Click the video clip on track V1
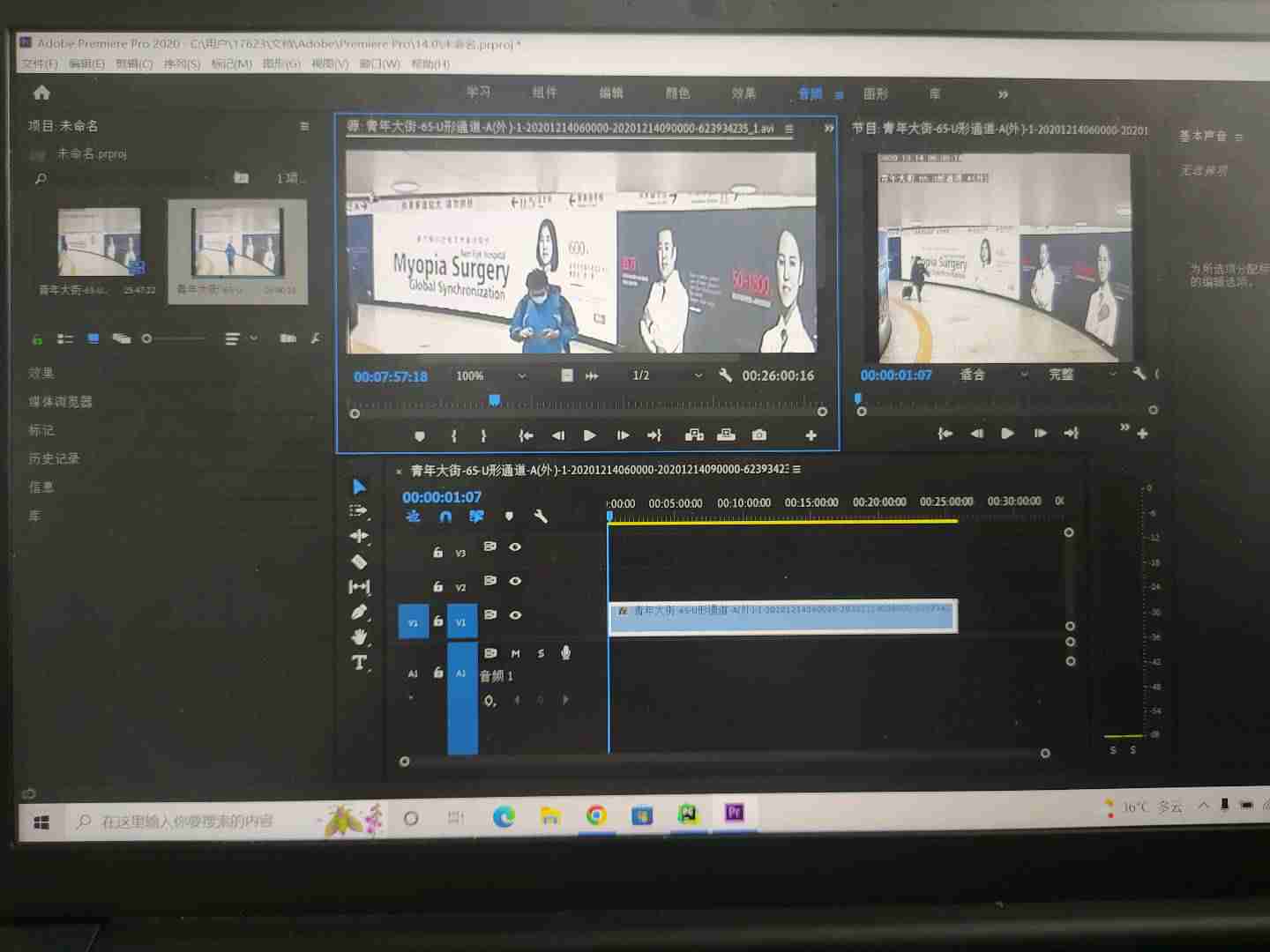Viewport: 1270px width, 952px height. (x=782, y=615)
